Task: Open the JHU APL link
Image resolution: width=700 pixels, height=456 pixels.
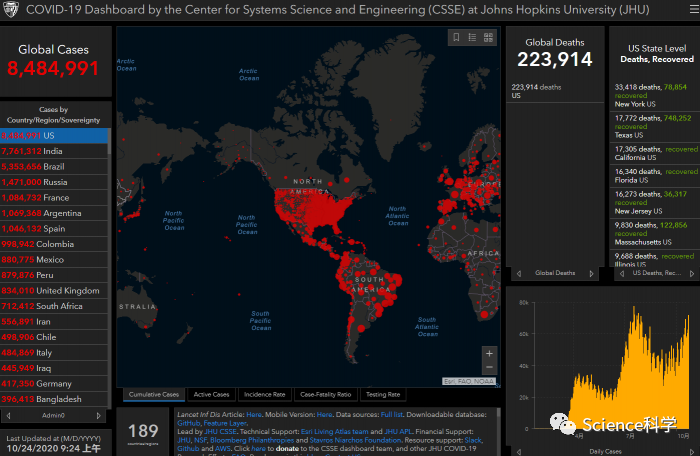Action: (398, 431)
